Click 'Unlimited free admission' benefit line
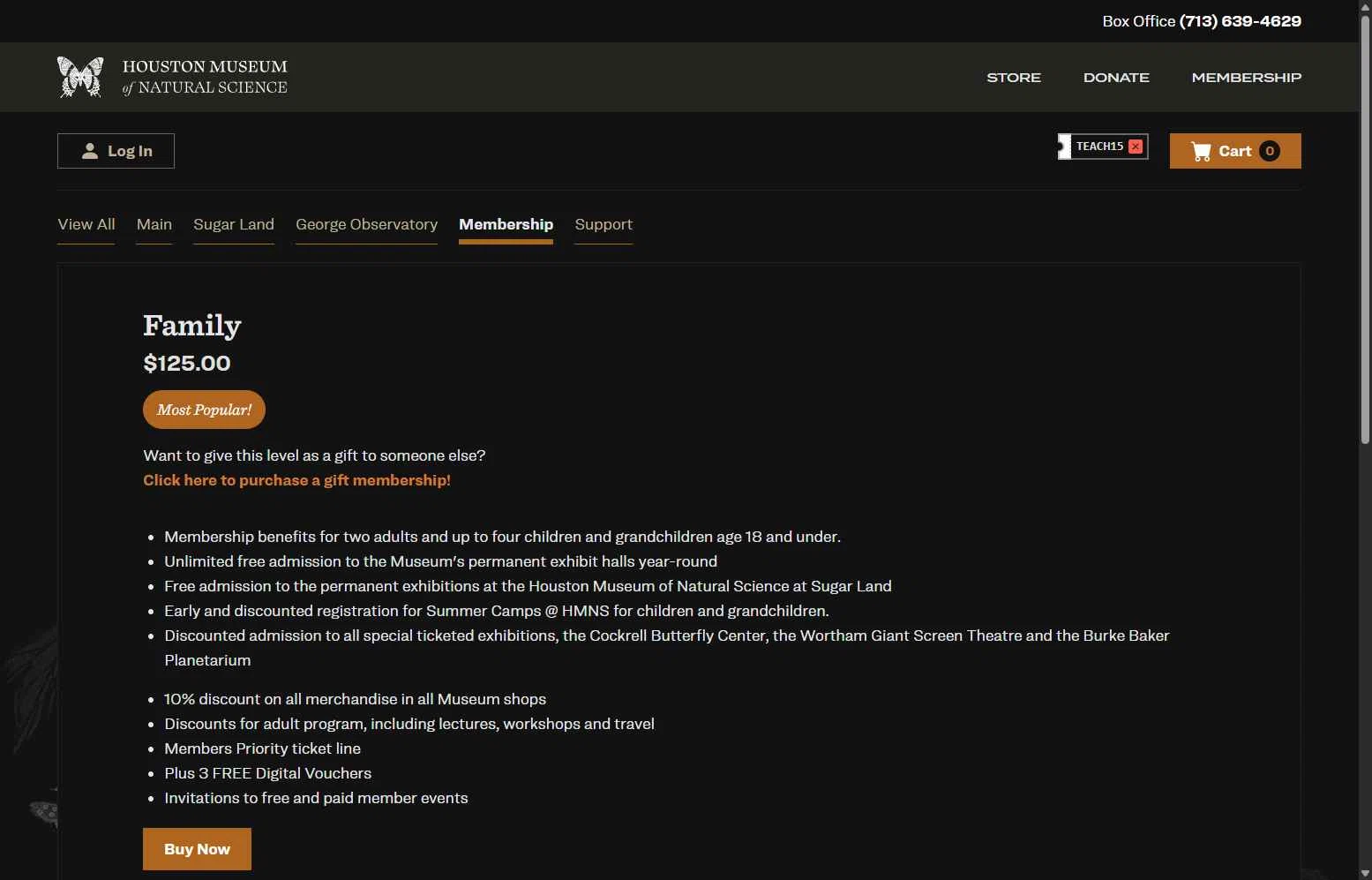 tap(441, 561)
